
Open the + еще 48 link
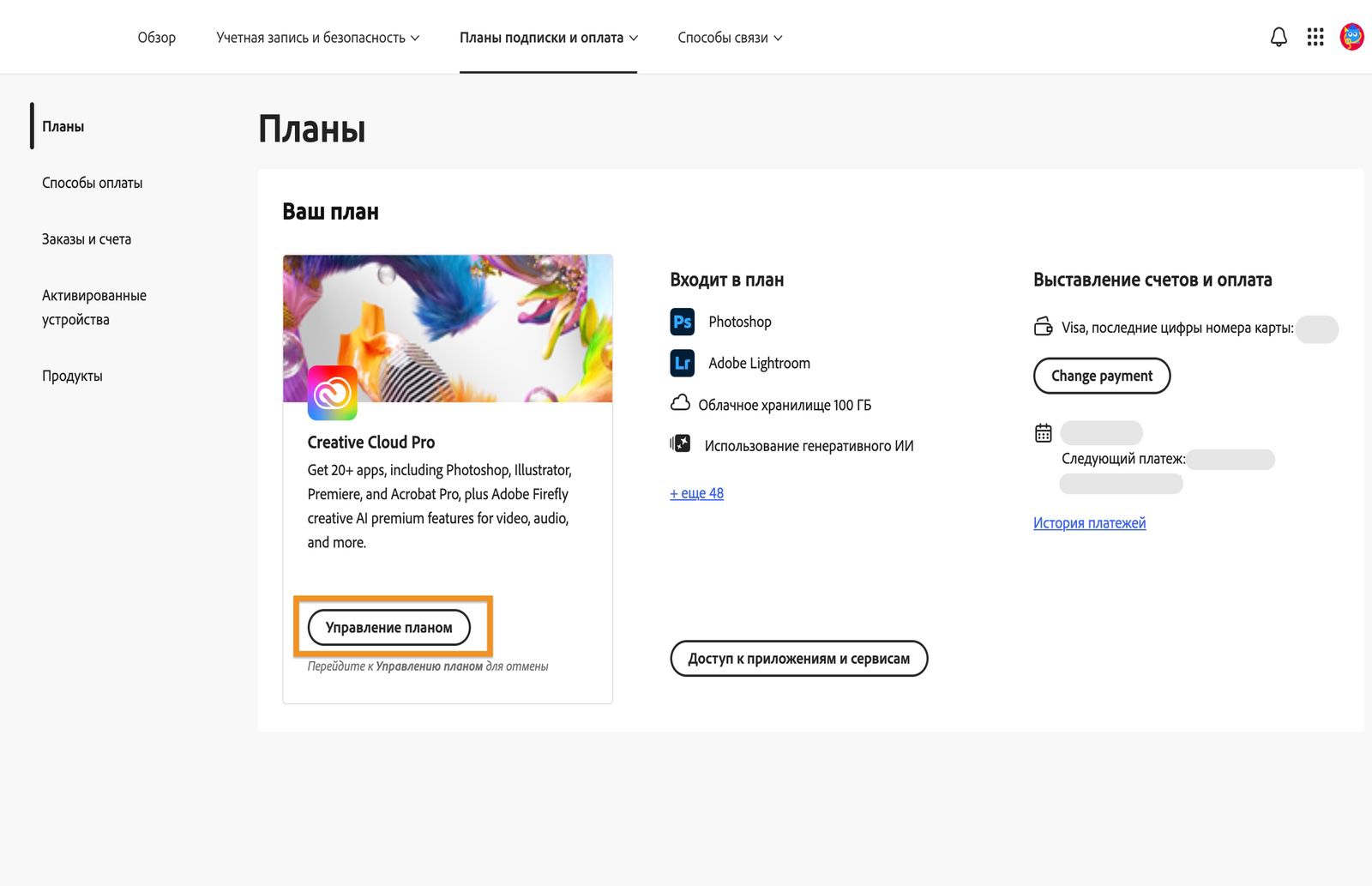(x=697, y=493)
